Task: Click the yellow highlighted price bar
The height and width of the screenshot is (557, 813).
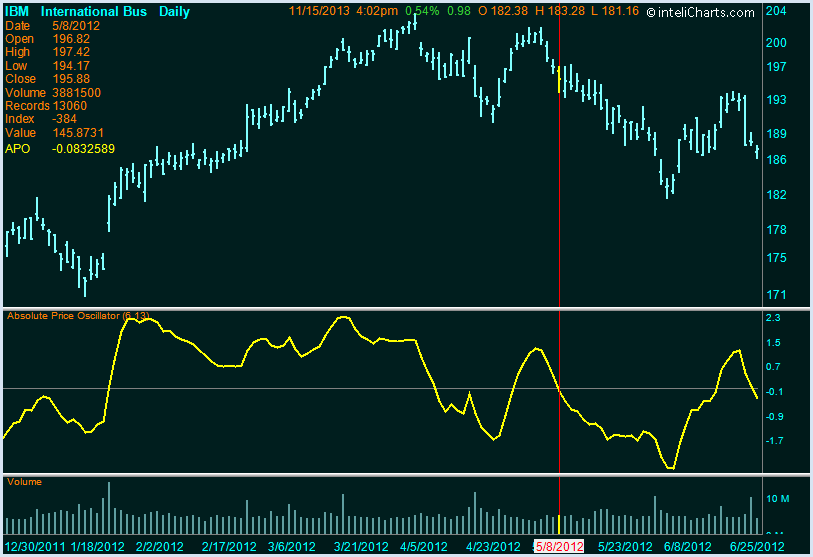Action: point(559,79)
